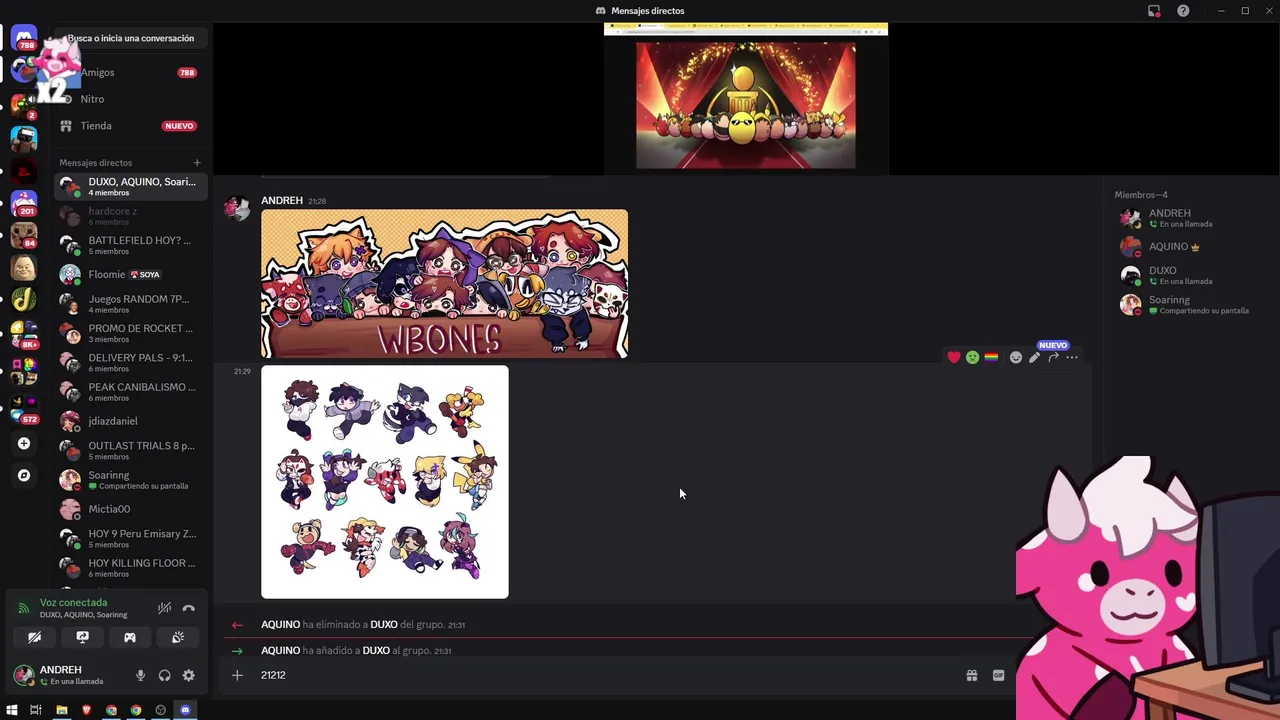This screenshot has height=720, width=1280.
Task: Open OUTLAST TRIALS 8 p... group chat
Action: (130, 450)
